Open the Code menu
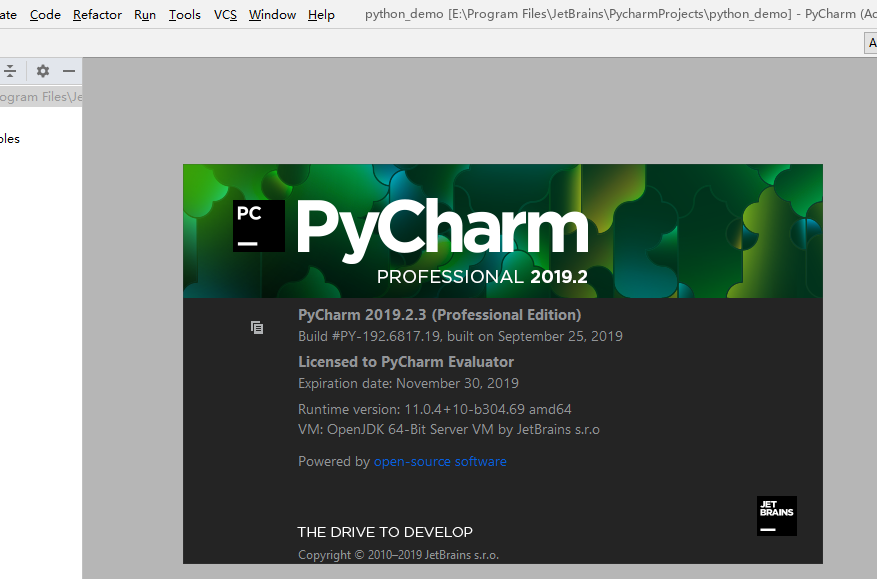 click(45, 15)
